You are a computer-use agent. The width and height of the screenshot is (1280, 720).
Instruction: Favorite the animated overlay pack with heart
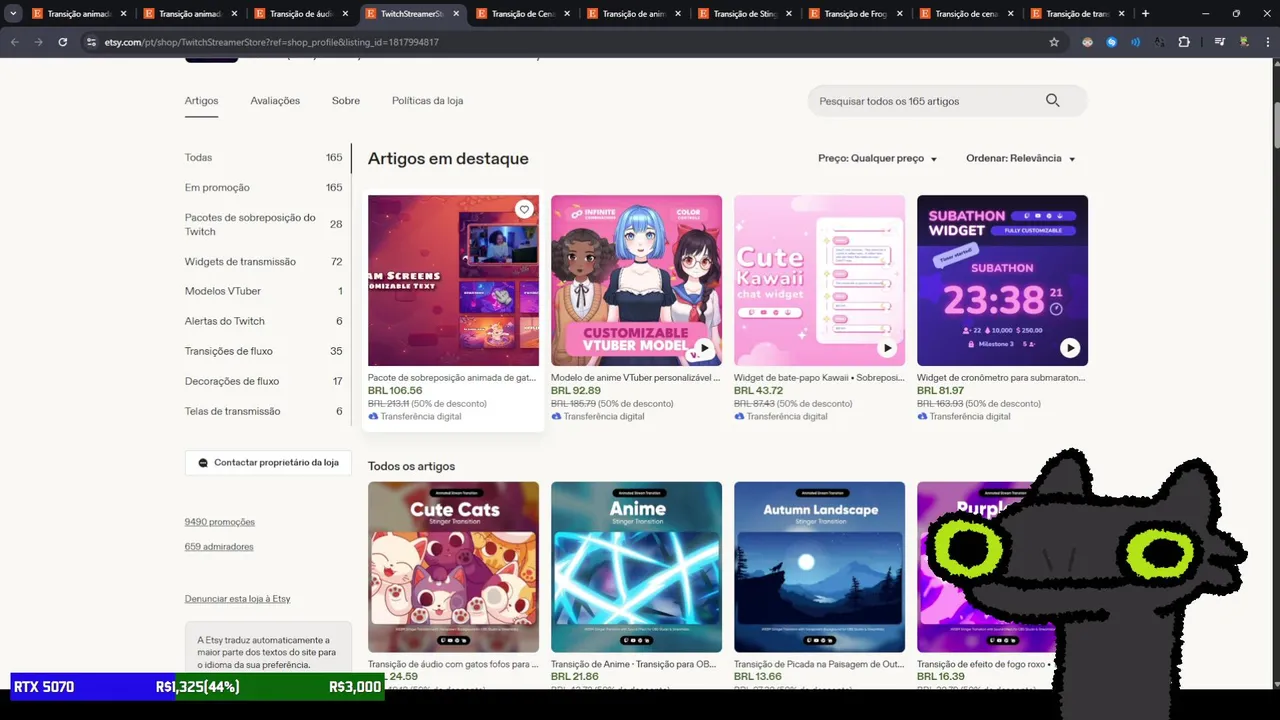pos(524,209)
